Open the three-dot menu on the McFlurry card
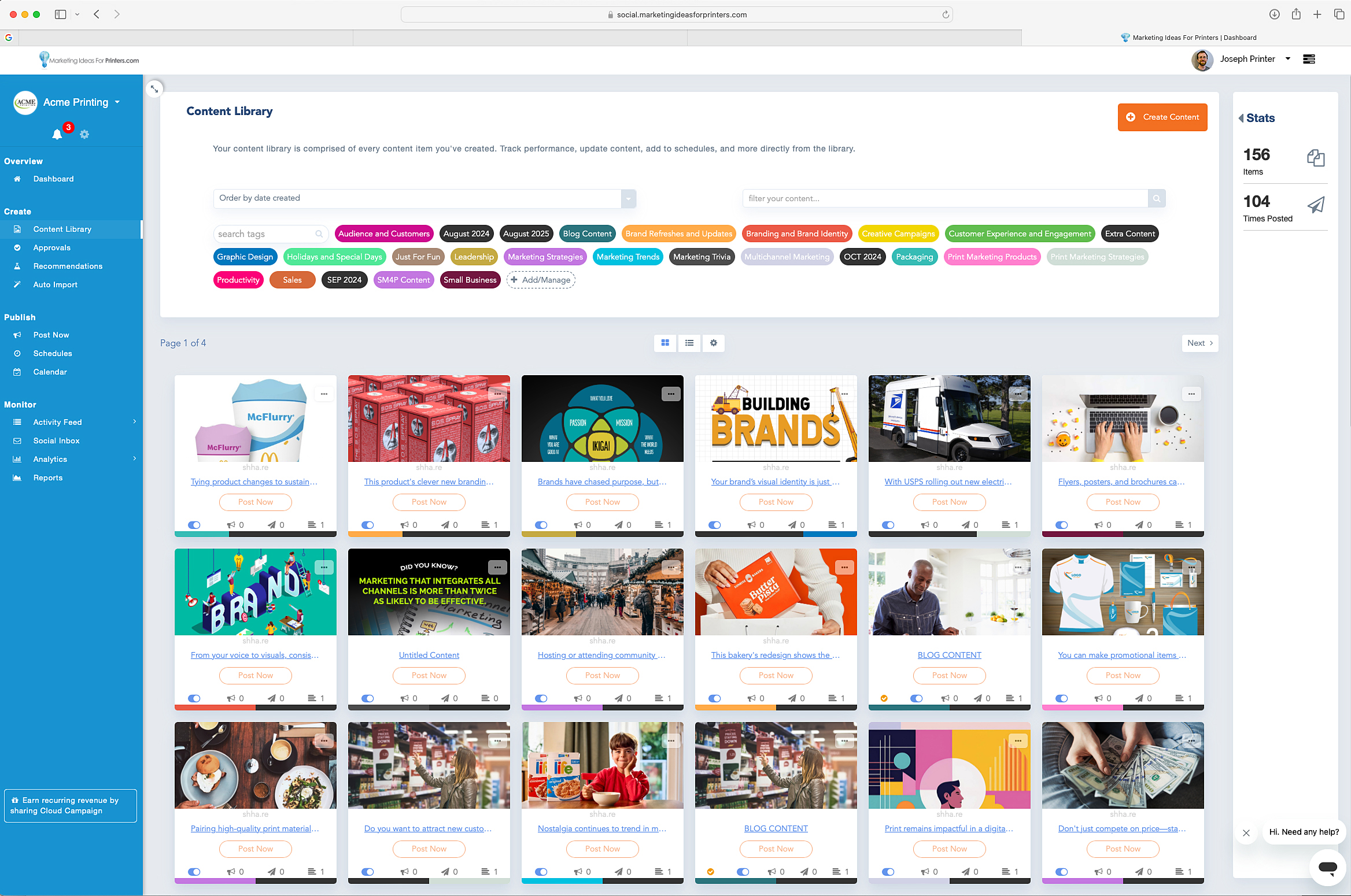The height and width of the screenshot is (896, 1351). point(324,394)
